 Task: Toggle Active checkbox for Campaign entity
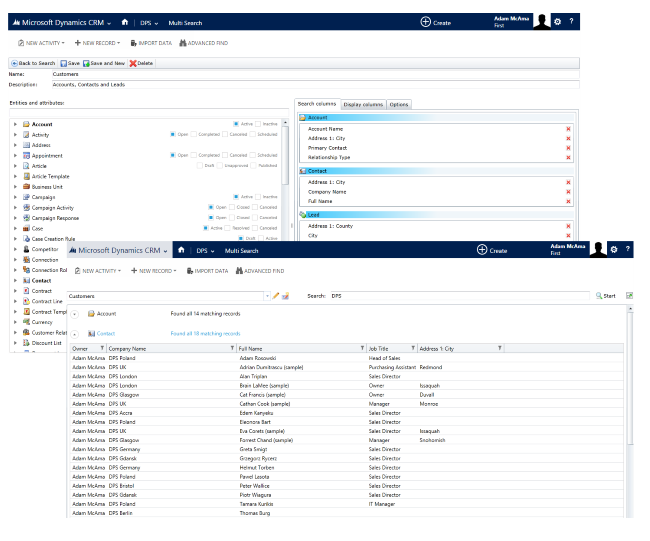[236, 197]
